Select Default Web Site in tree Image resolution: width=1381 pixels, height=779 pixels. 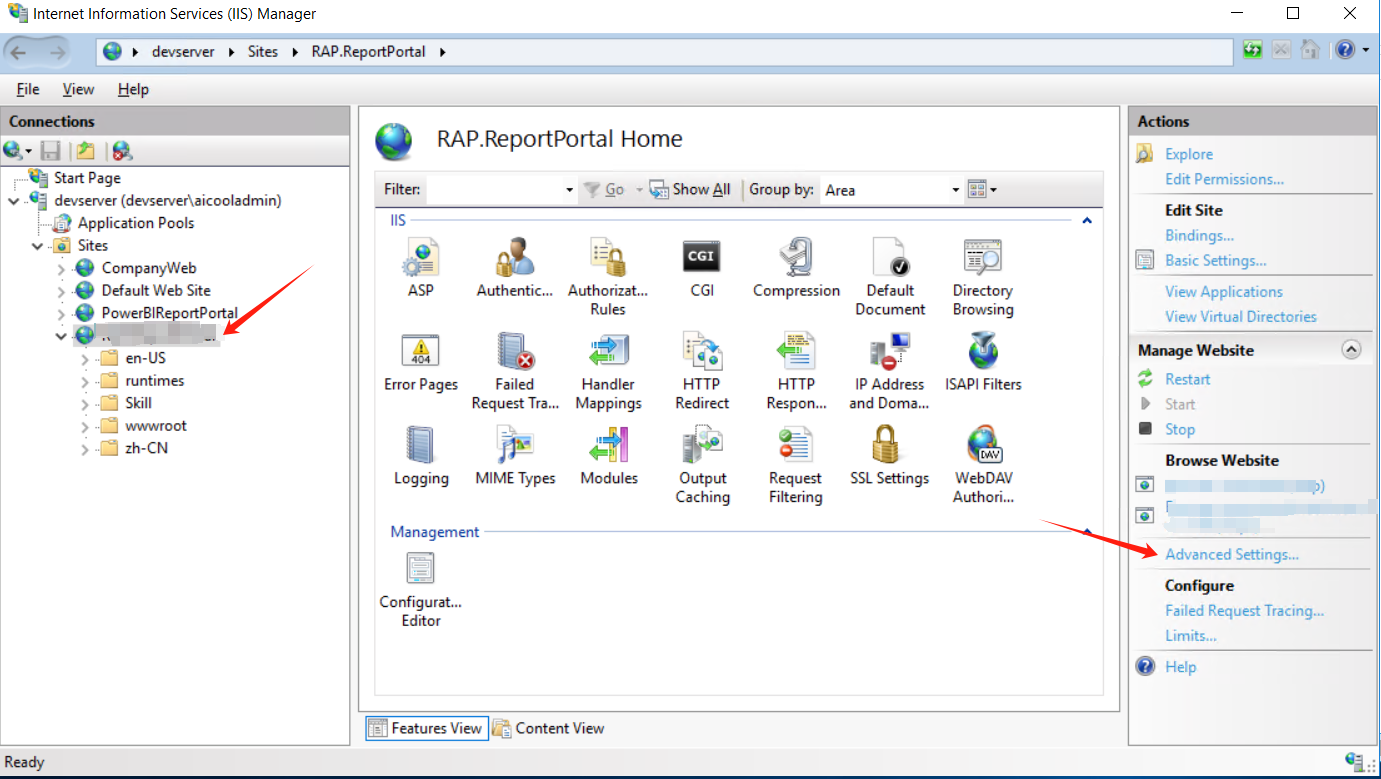[x=156, y=290]
